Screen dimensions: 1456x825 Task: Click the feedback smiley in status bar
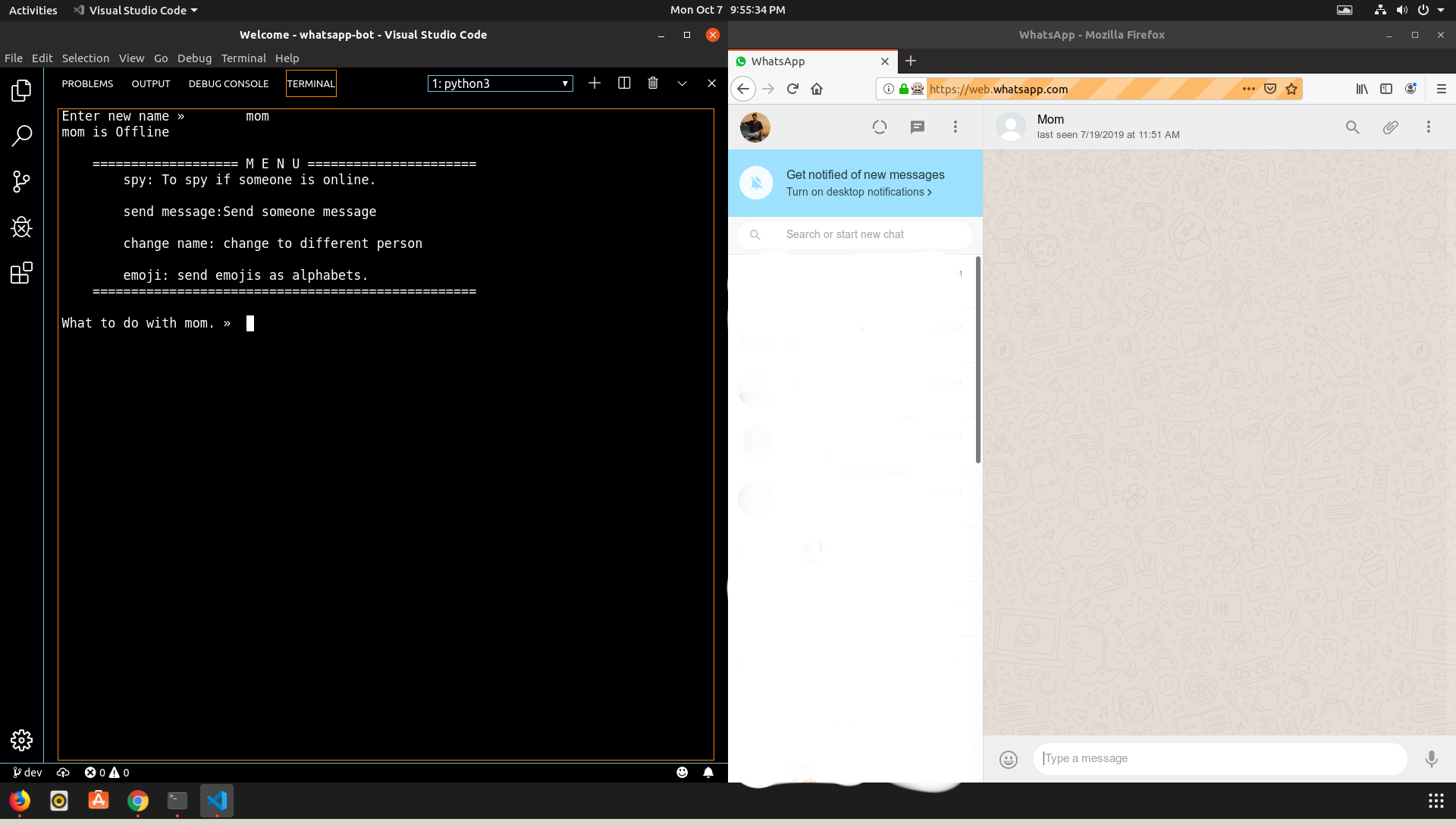[682, 773]
